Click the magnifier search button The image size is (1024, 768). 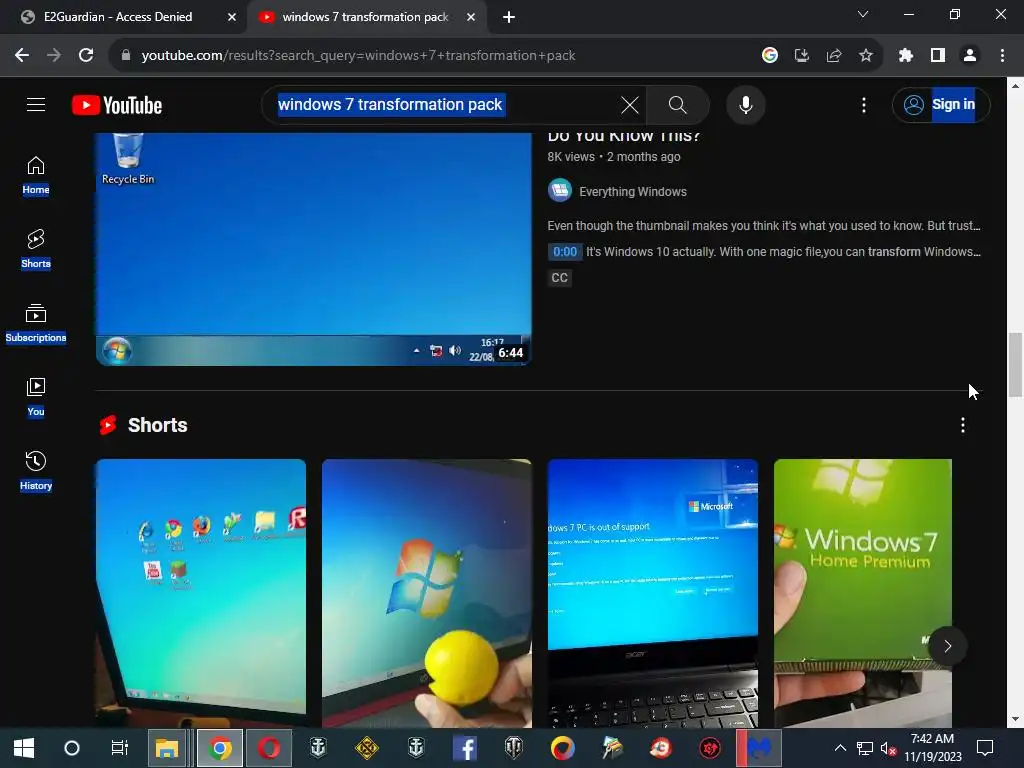tap(677, 104)
